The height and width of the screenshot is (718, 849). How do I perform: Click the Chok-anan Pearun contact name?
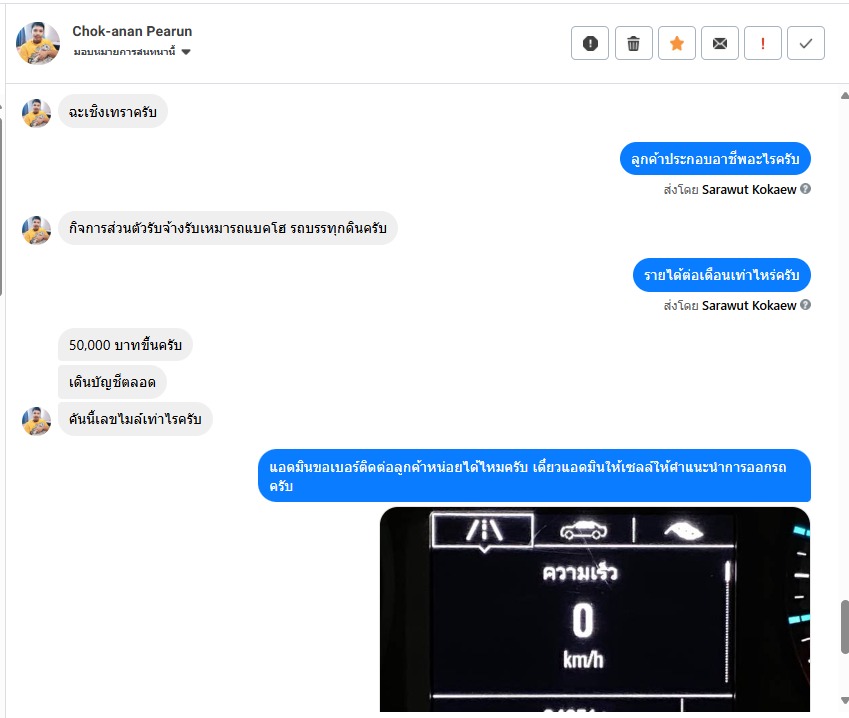click(132, 31)
